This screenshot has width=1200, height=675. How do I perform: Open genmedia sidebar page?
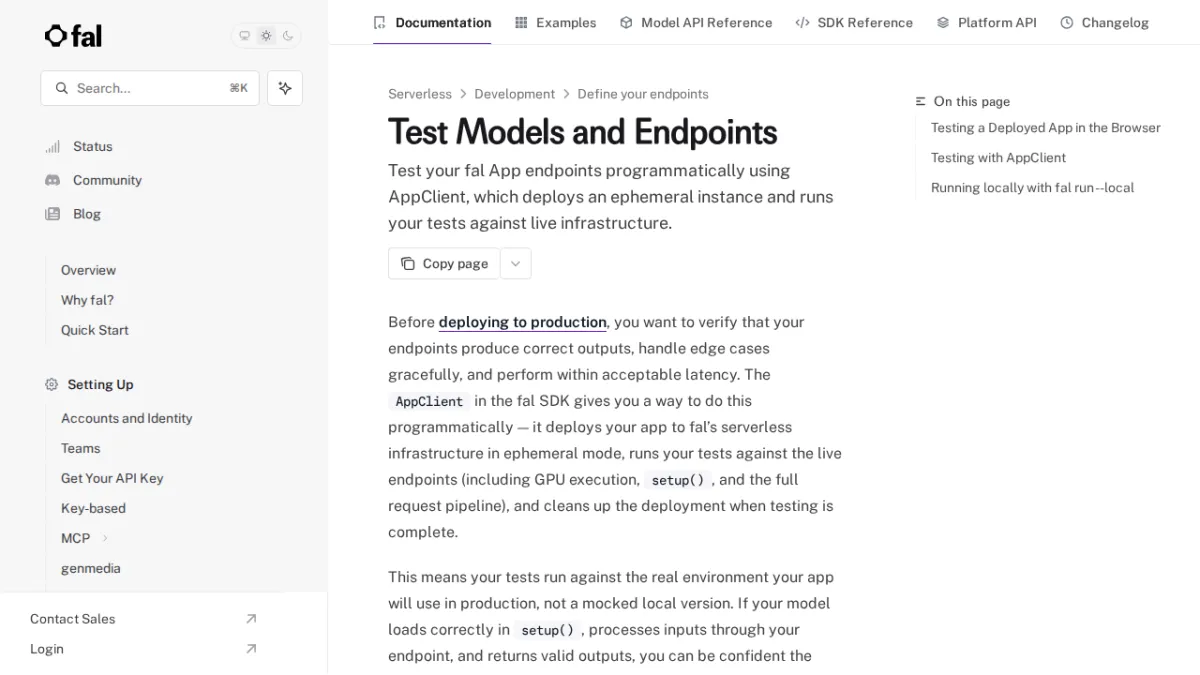pyautogui.click(x=90, y=568)
